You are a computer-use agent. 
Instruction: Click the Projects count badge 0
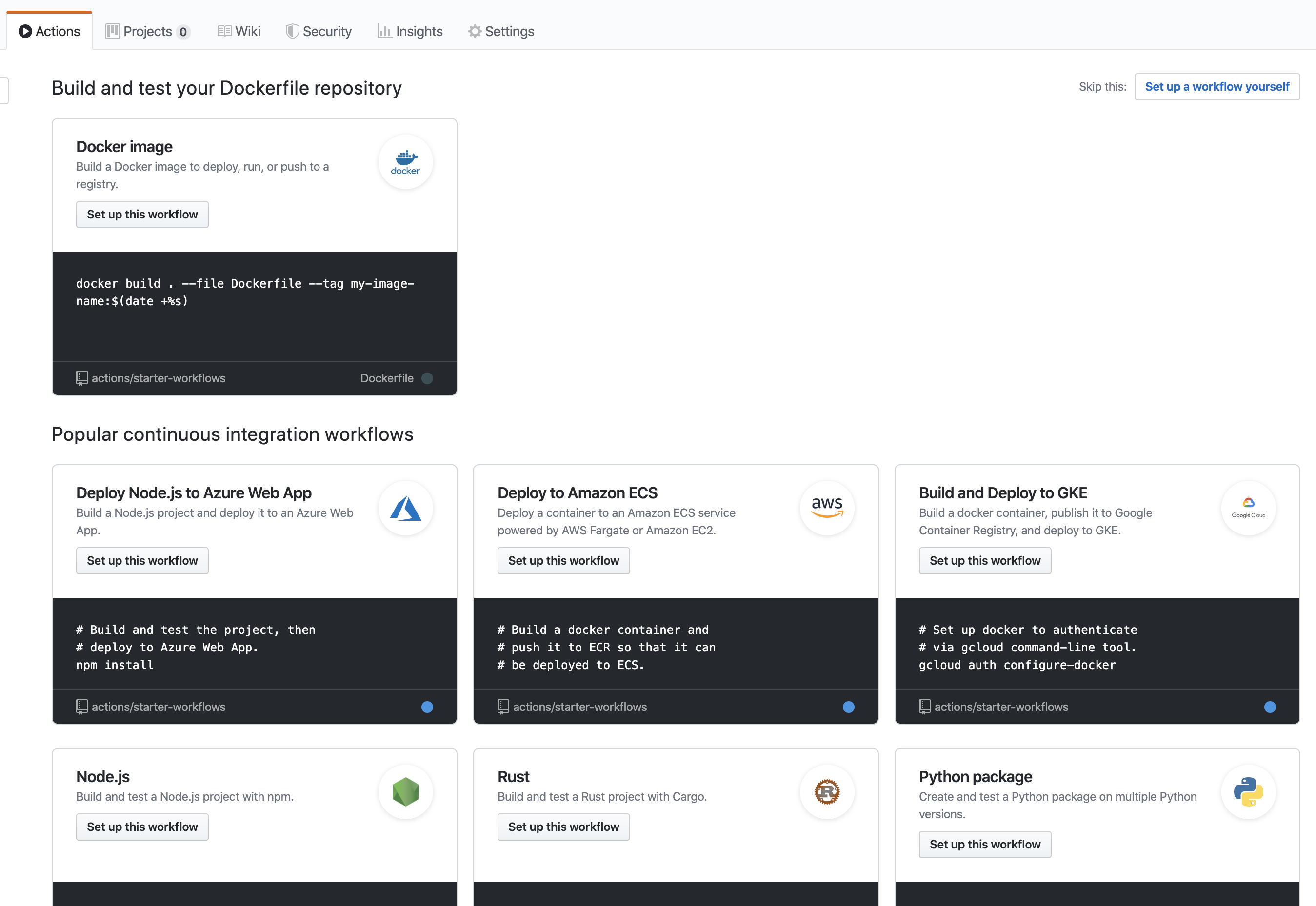pos(183,32)
